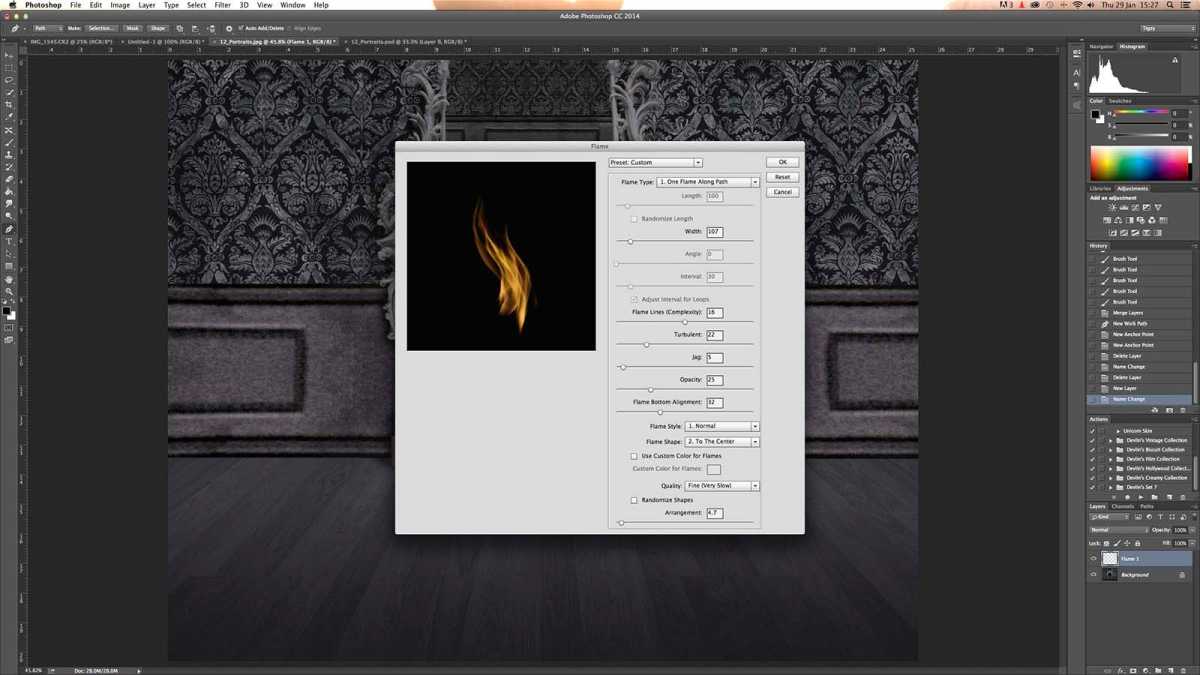Open the Filter menu
This screenshot has width=1200, height=675.
[222, 5]
